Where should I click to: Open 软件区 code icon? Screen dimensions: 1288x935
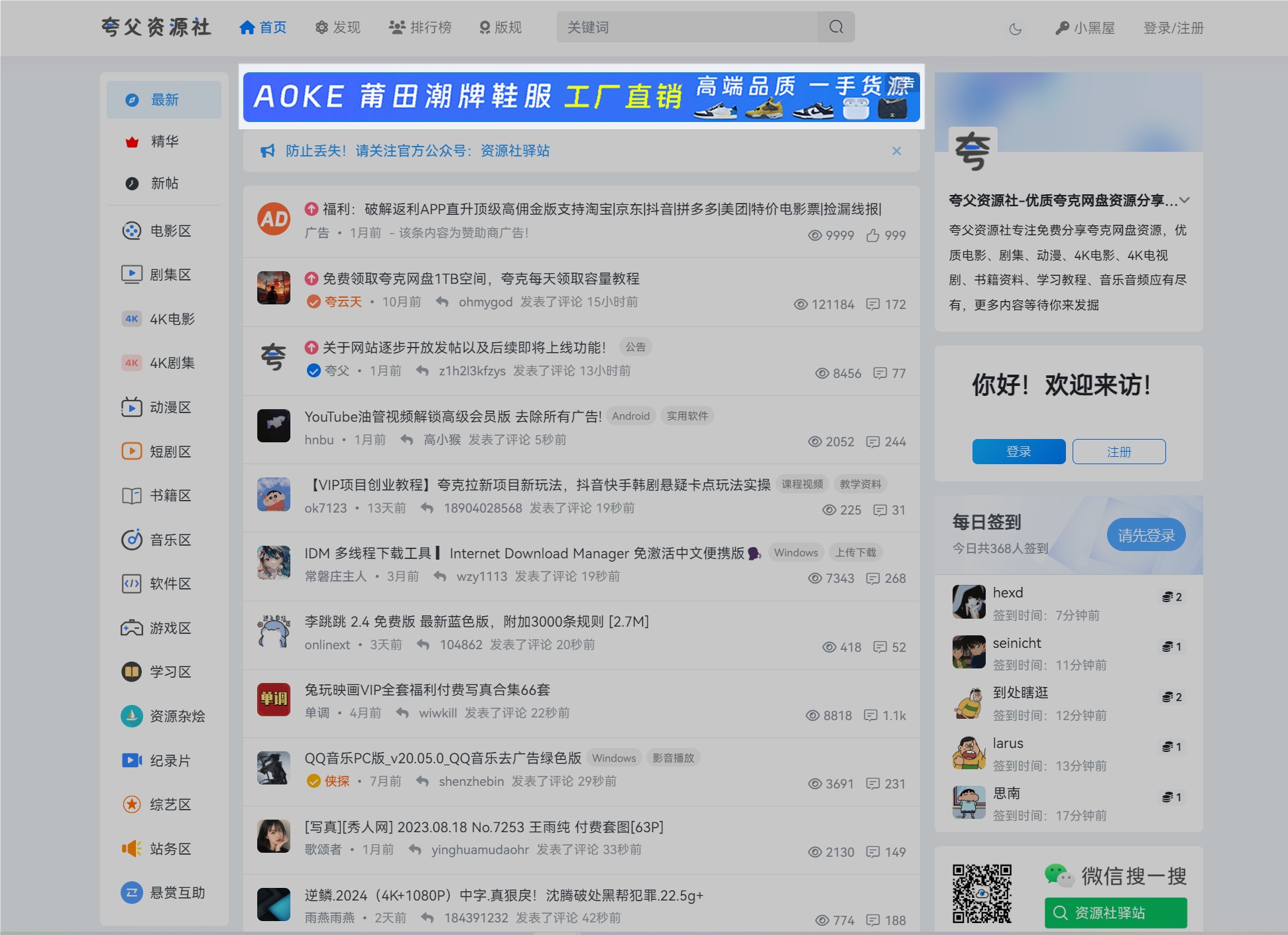(x=131, y=584)
